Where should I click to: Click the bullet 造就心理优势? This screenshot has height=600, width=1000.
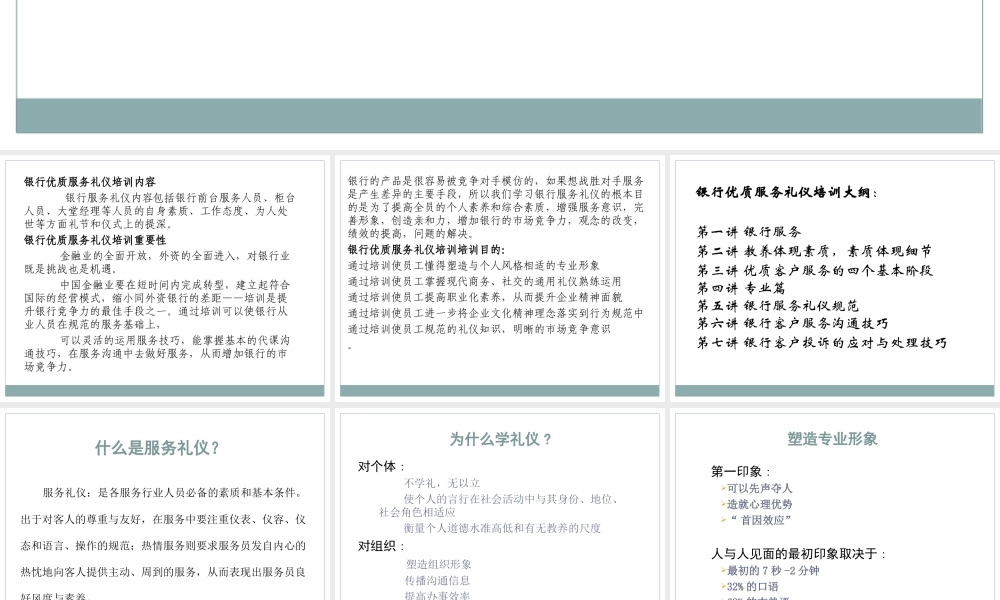pos(756,504)
